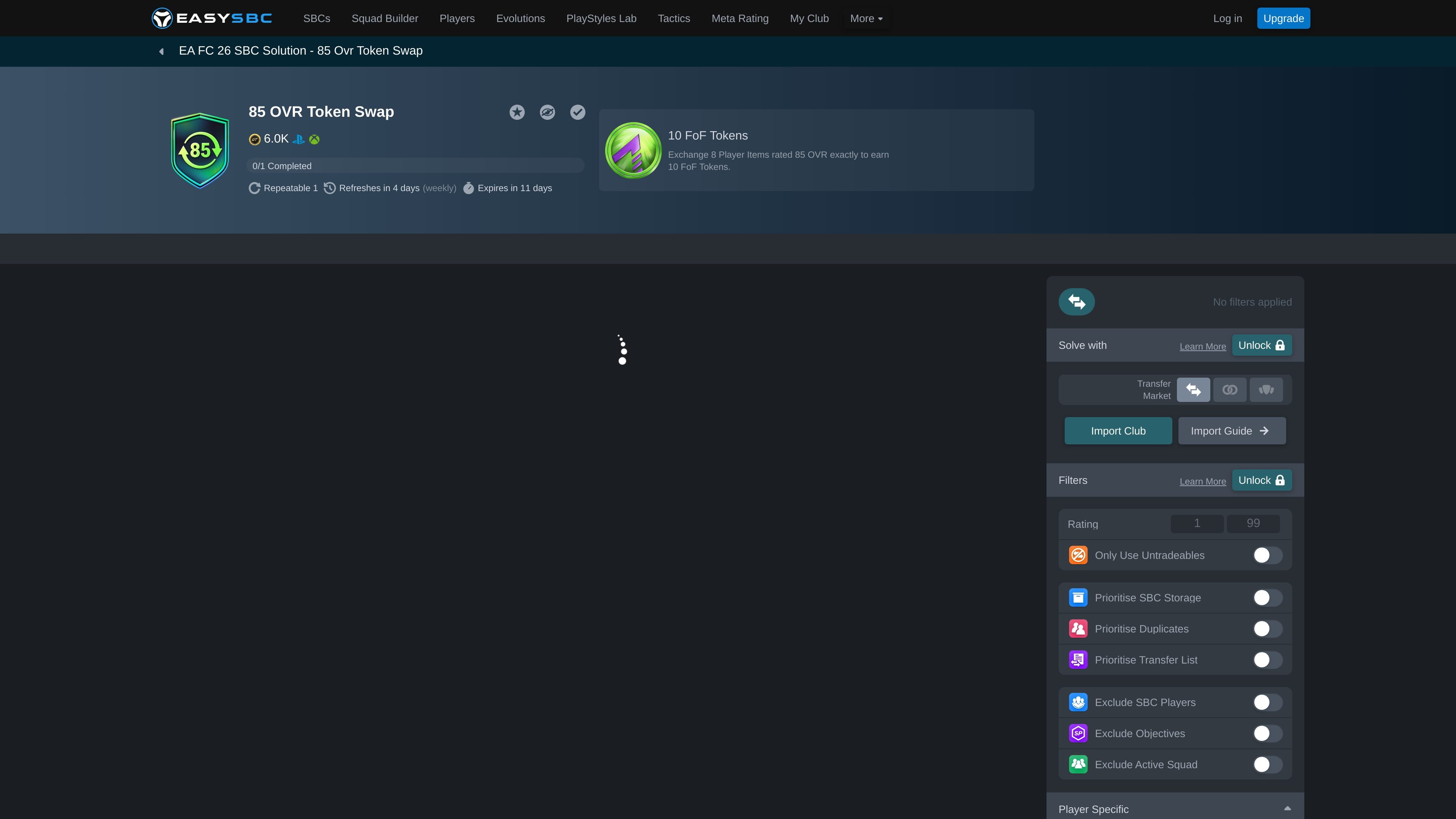Unlock the Solve with feature

coord(1261,345)
